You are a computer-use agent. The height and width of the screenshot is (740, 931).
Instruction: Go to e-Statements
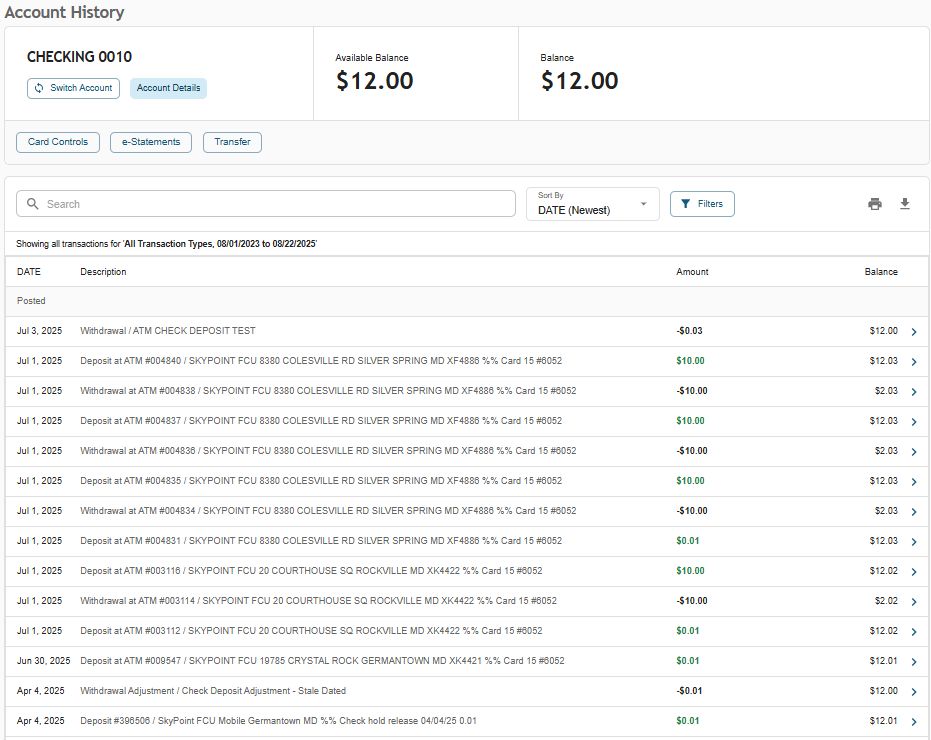click(x=151, y=142)
